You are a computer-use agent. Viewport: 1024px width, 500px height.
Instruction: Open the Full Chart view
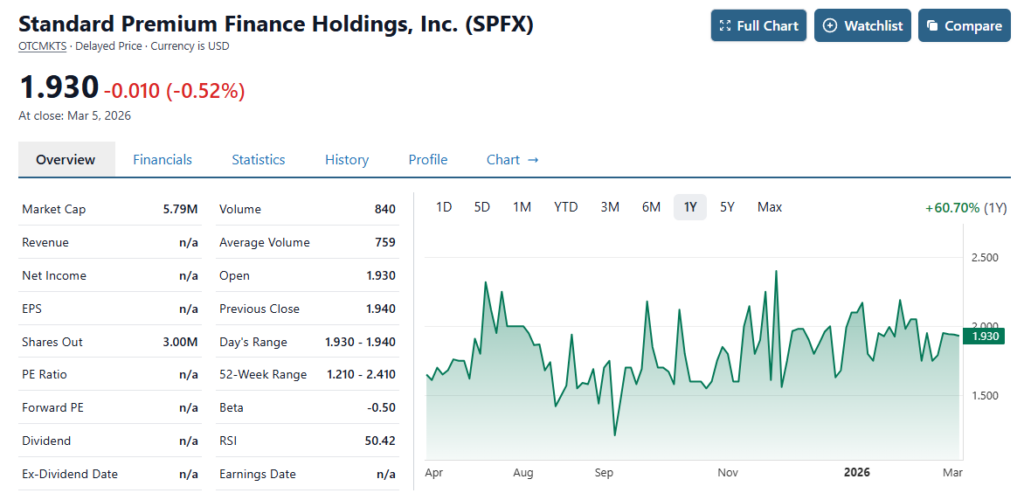pos(759,26)
